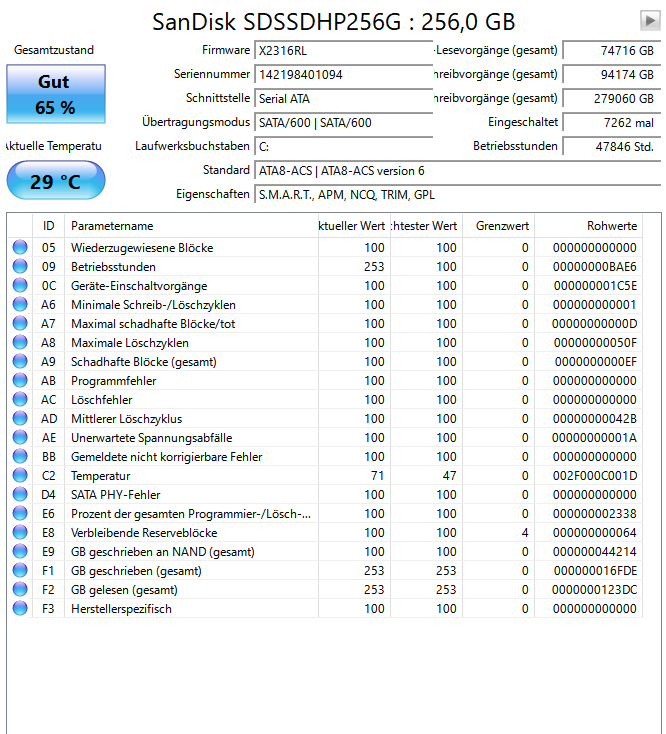This screenshot has height=734, width=666.
Task: Click the status orb for attribute 09 Betriebsstunden
Action: 20,266
